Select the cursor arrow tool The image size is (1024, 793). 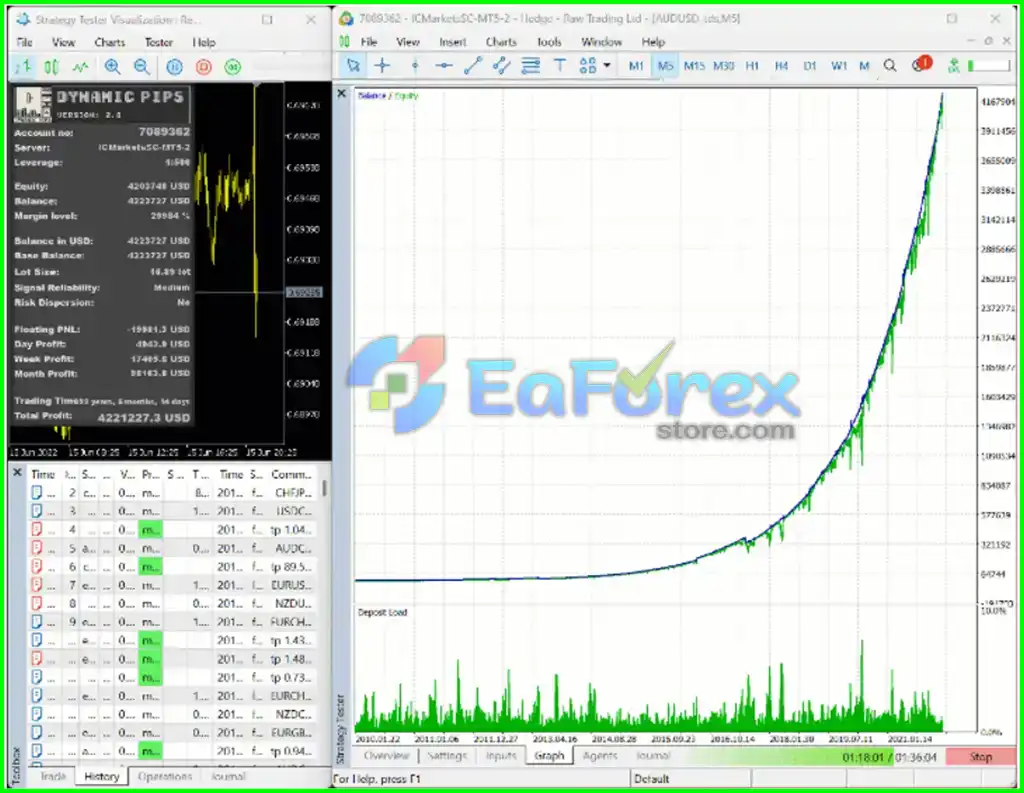point(353,65)
